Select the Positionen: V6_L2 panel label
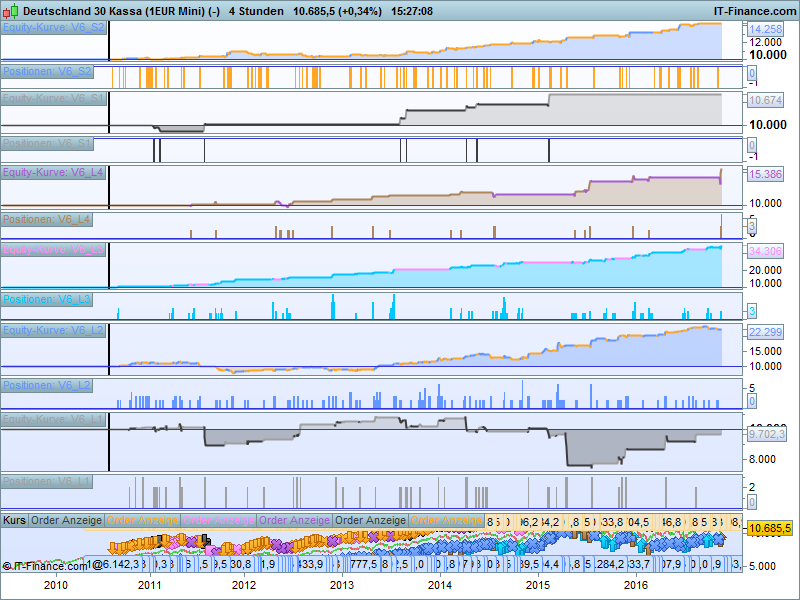Viewport: 800px width, 600px height. click(47, 385)
